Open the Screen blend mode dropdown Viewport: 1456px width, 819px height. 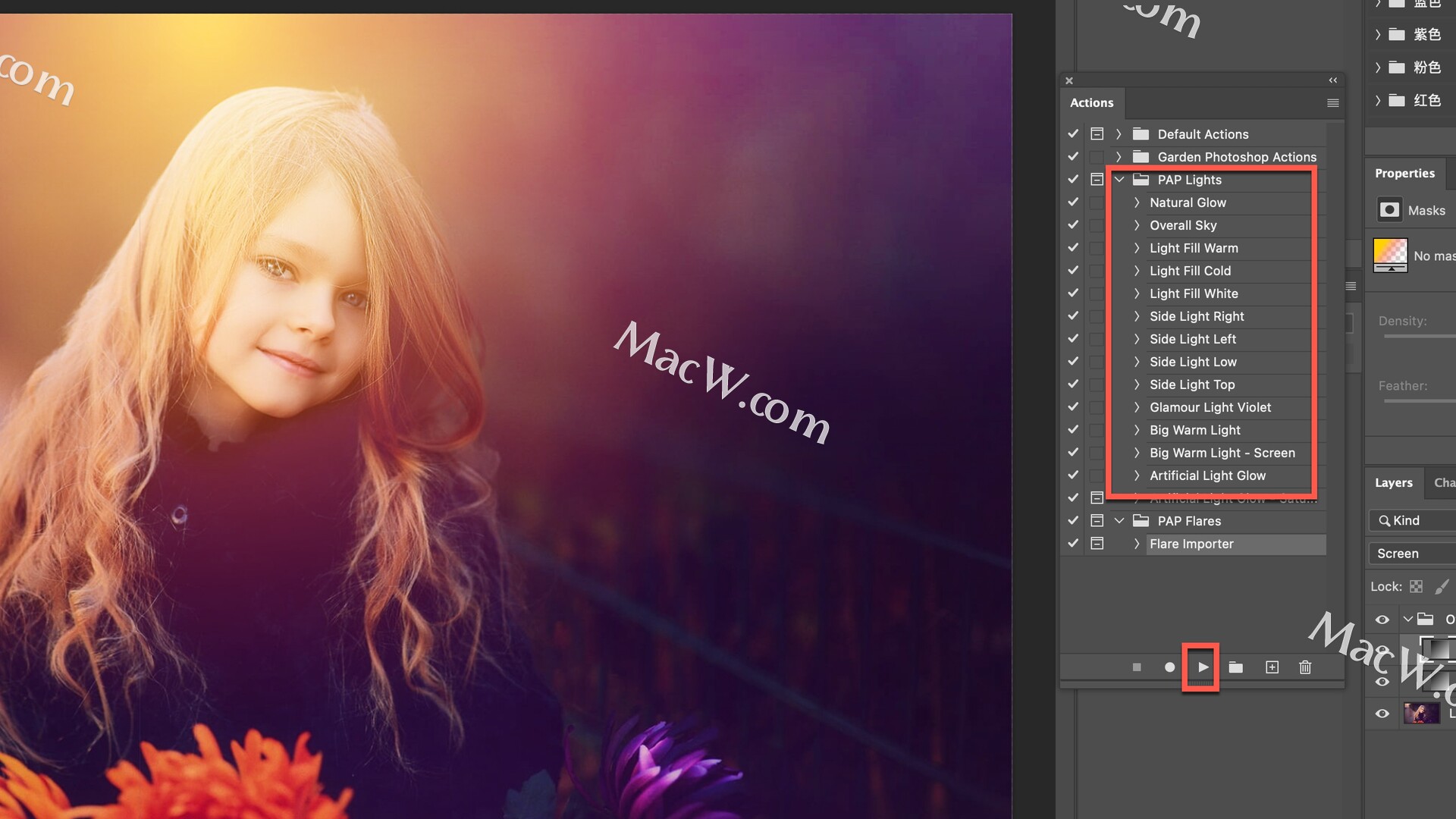(1410, 554)
